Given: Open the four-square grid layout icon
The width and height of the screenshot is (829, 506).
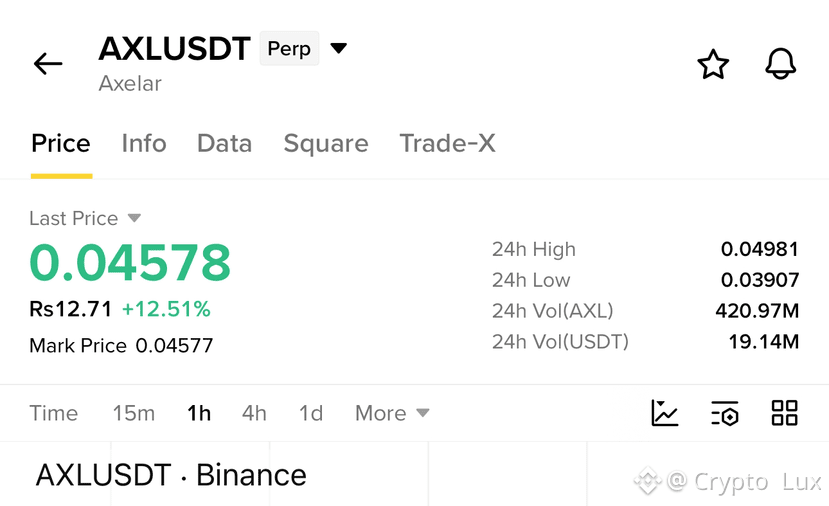Looking at the screenshot, I should [x=784, y=413].
